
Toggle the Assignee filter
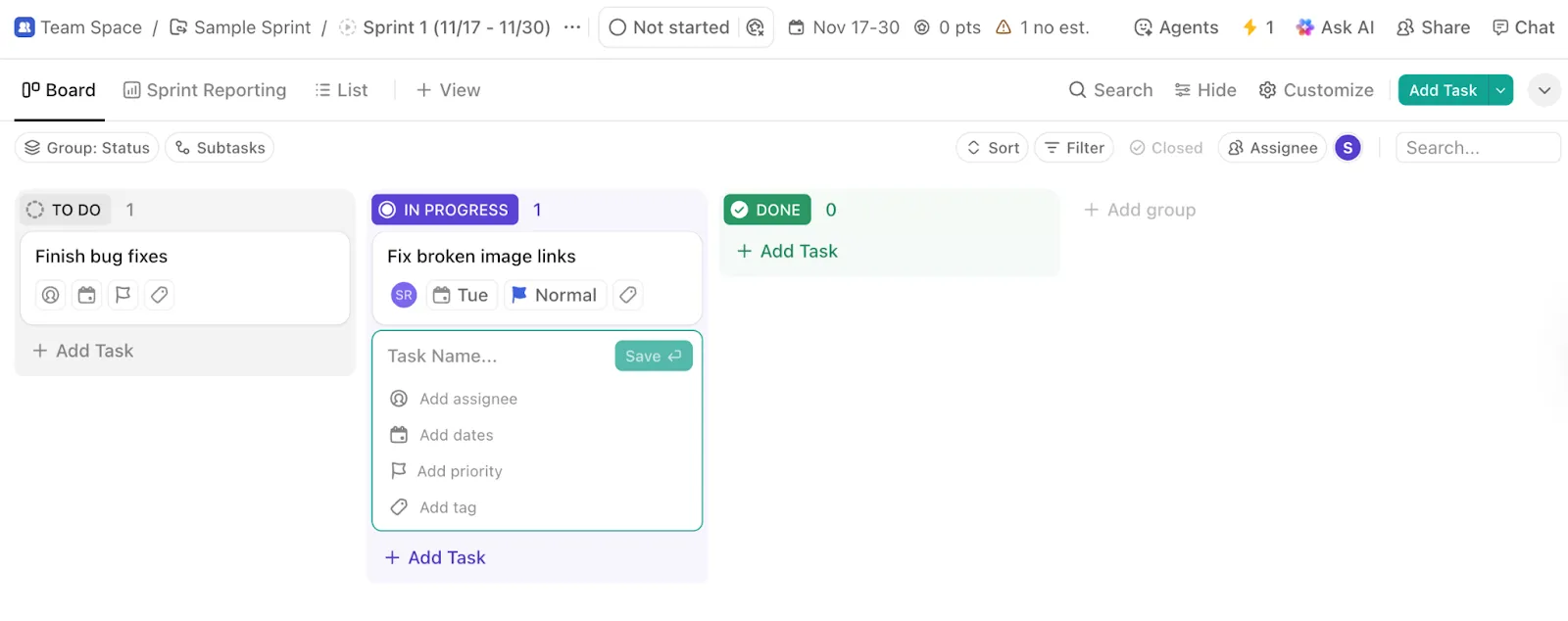[x=1272, y=148]
